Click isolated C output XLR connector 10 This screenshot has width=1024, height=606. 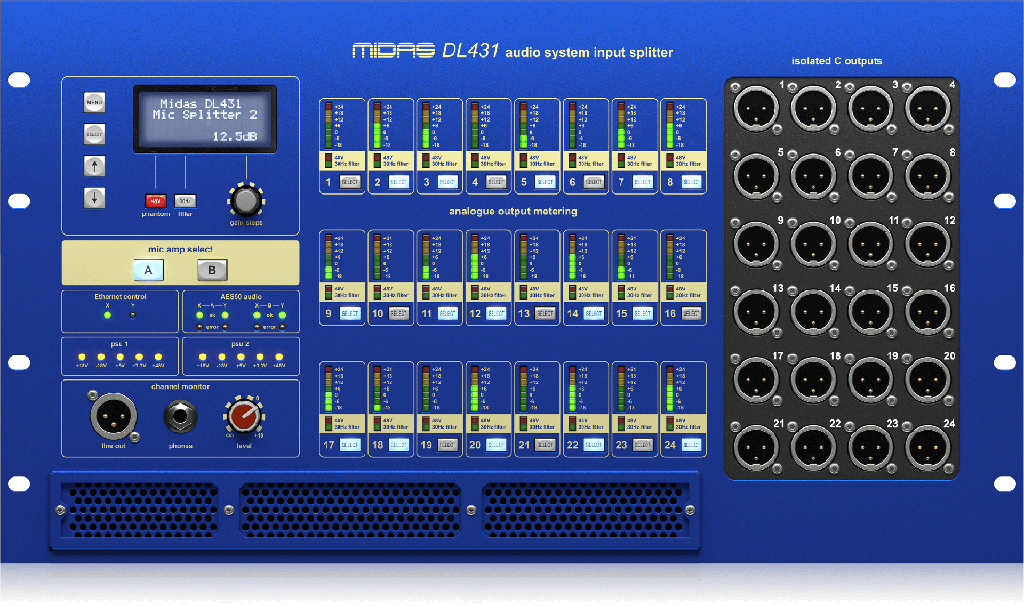(814, 244)
